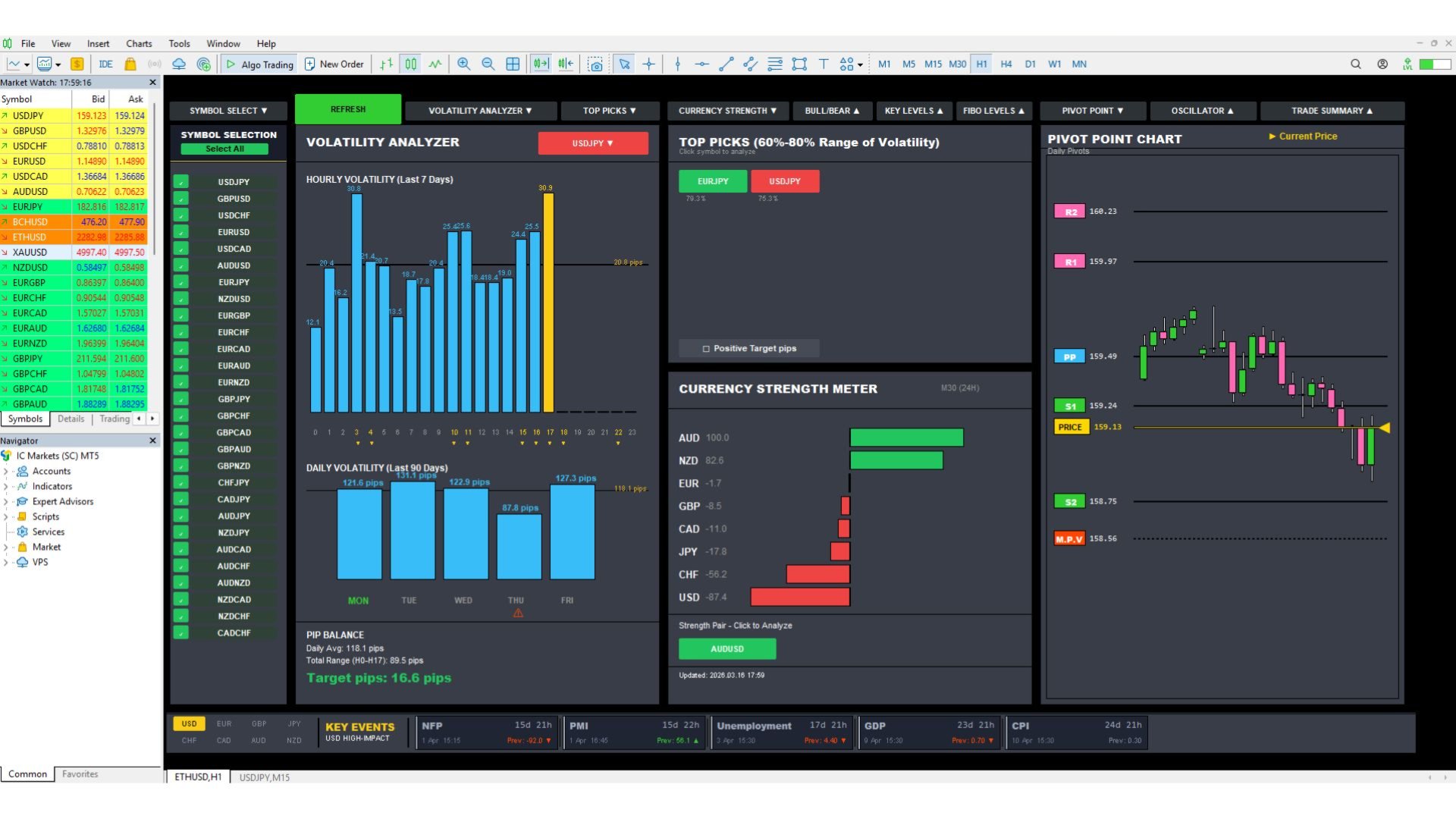Expand the Expert Advisors tree node
1456x819 pixels.
click(6, 502)
